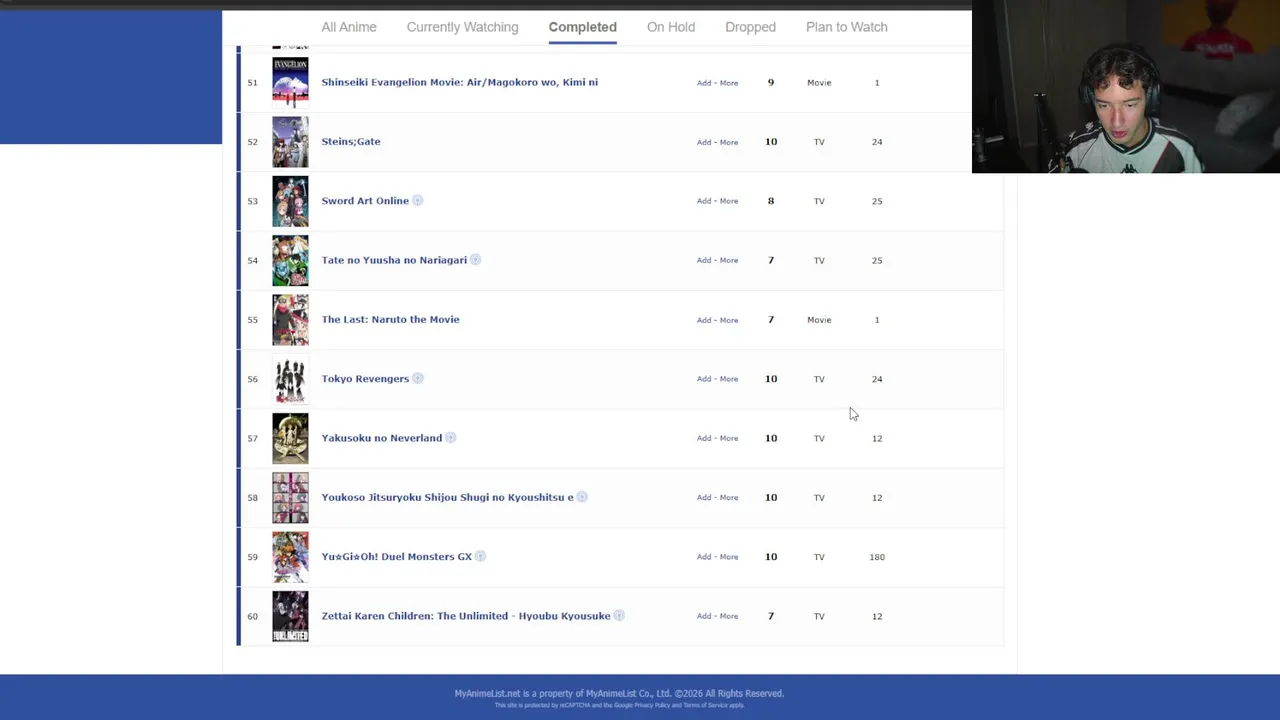Click Add in the Yu☆Gi☆Oh! GX row
This screenshot has width=1280, height=720.
click(704, 557)
